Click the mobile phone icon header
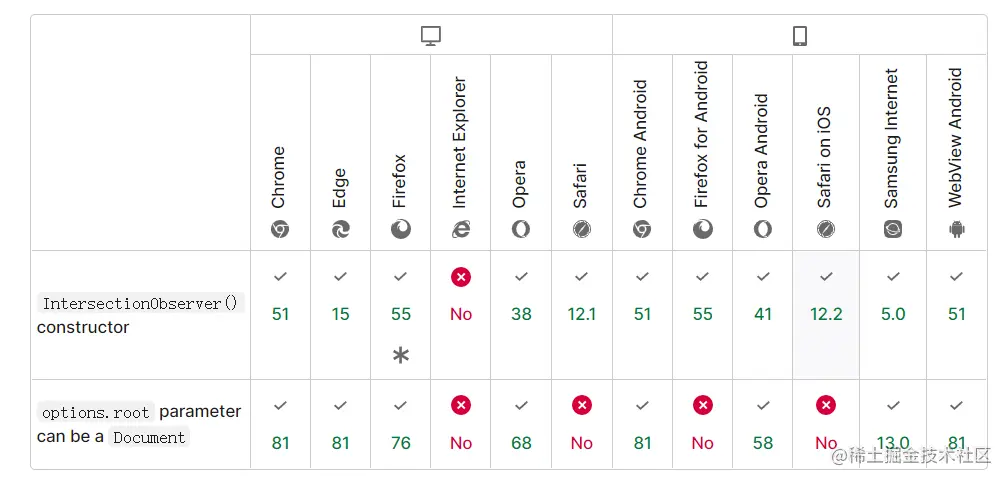The width and height of the screenshot is (1008, 482). click(x=799, y=36)
